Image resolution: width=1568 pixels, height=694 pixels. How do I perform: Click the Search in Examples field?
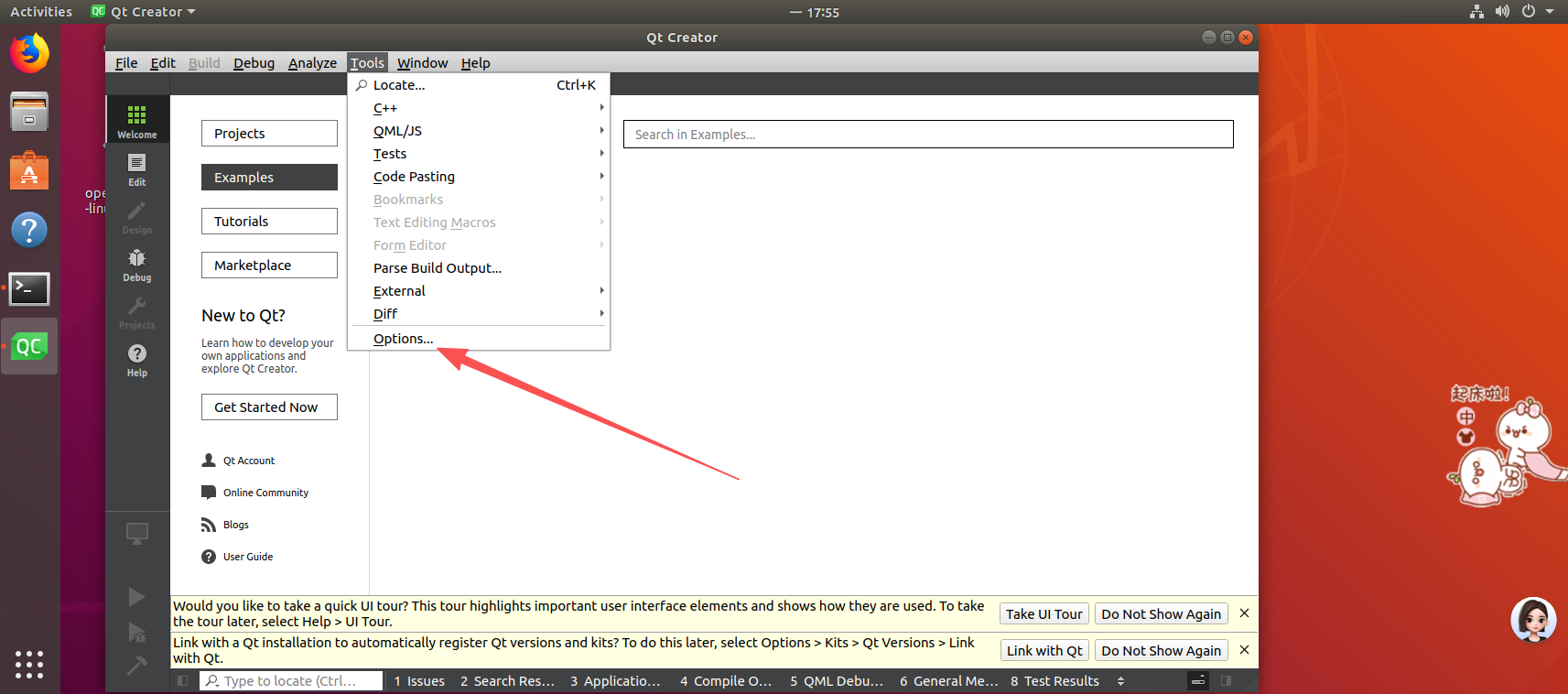pos(928,135)
